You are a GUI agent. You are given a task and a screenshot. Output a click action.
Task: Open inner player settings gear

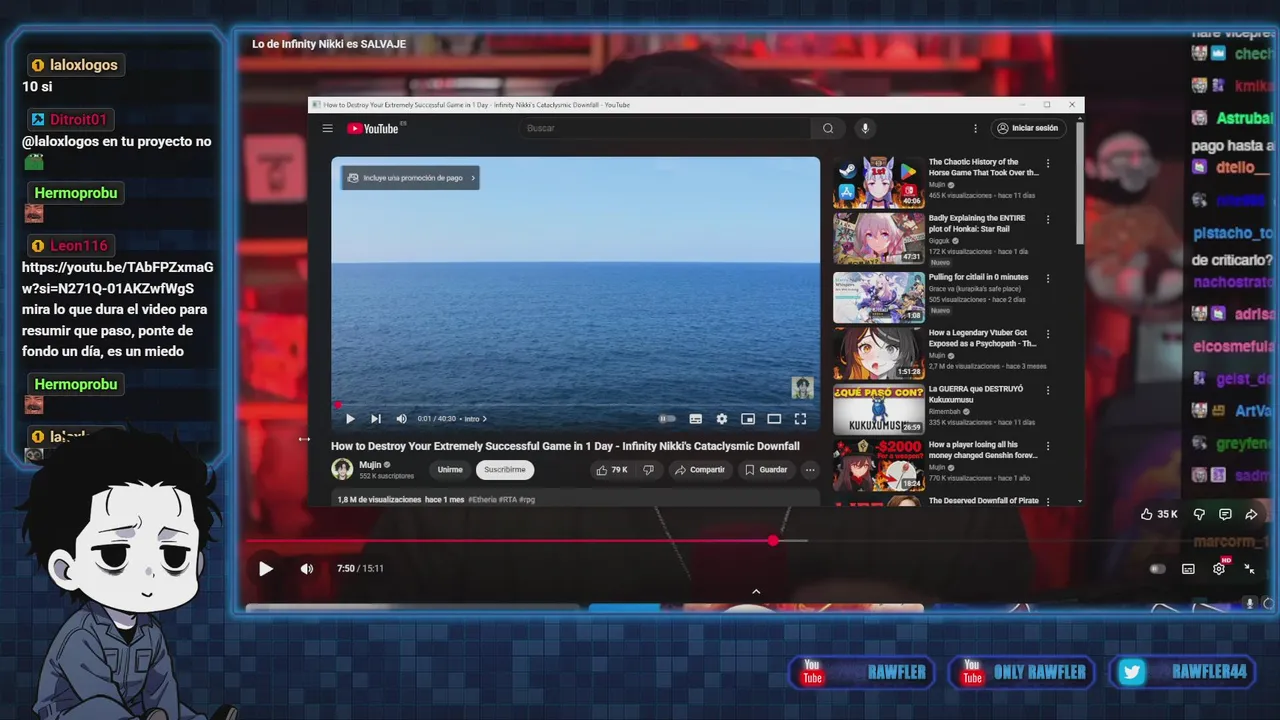click(x=722, y=419)
